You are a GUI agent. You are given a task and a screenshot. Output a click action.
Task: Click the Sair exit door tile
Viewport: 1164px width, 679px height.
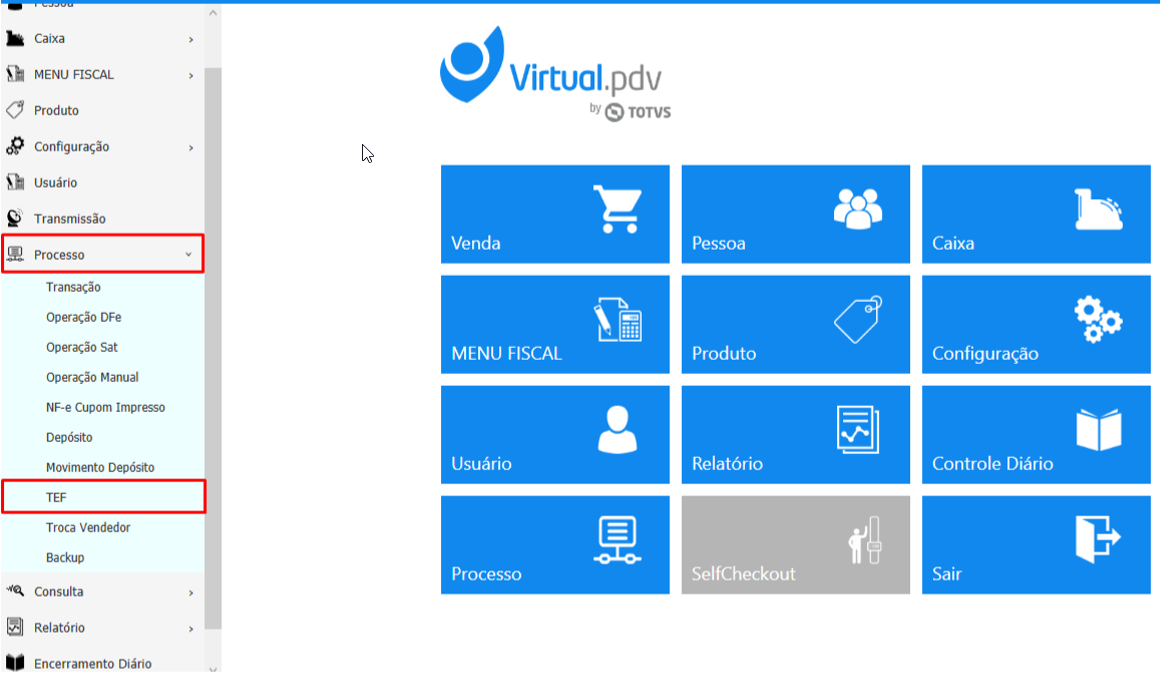point(1036,545)
